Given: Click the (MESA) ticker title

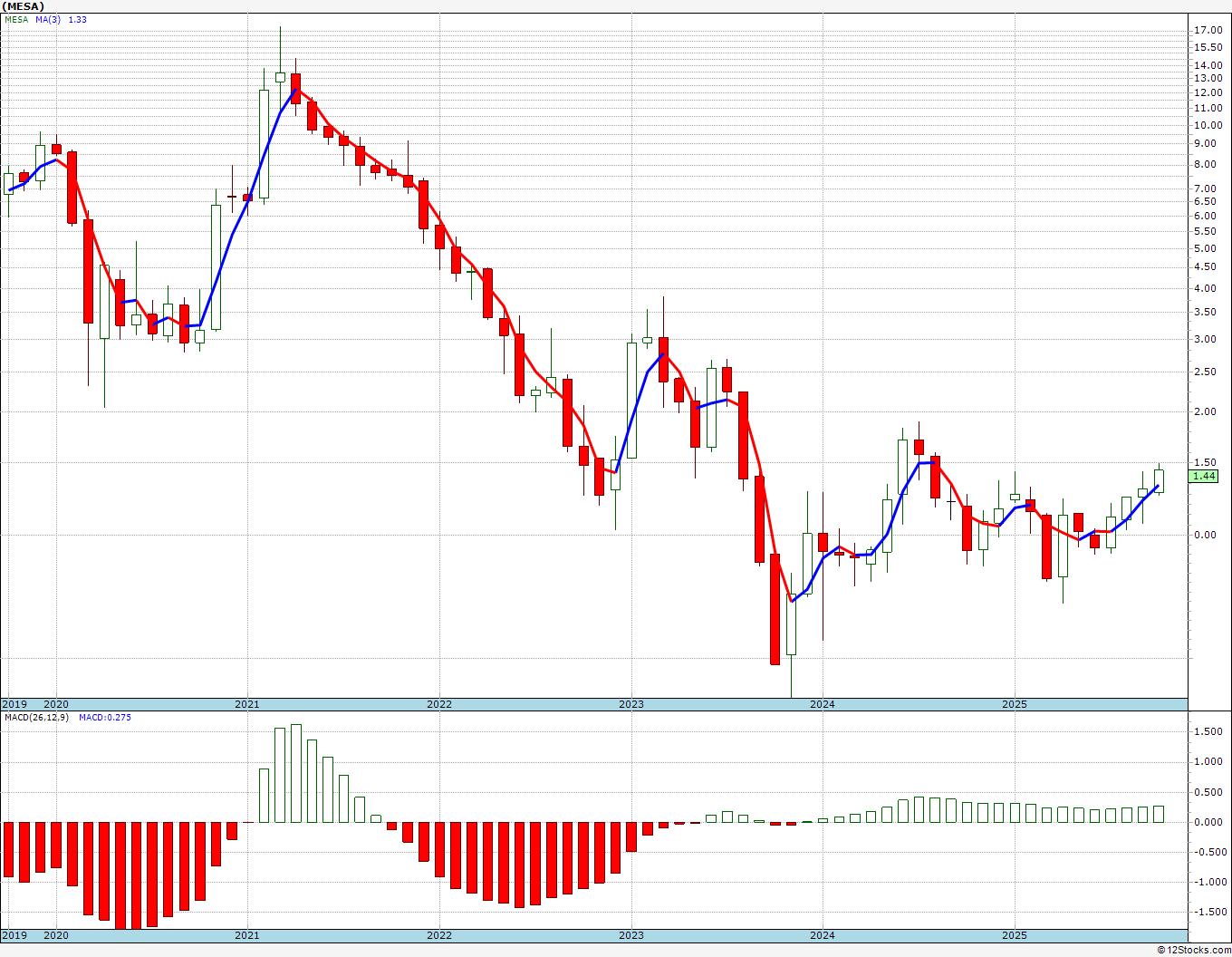Looking at the screenshot, I should pos(24,6).
